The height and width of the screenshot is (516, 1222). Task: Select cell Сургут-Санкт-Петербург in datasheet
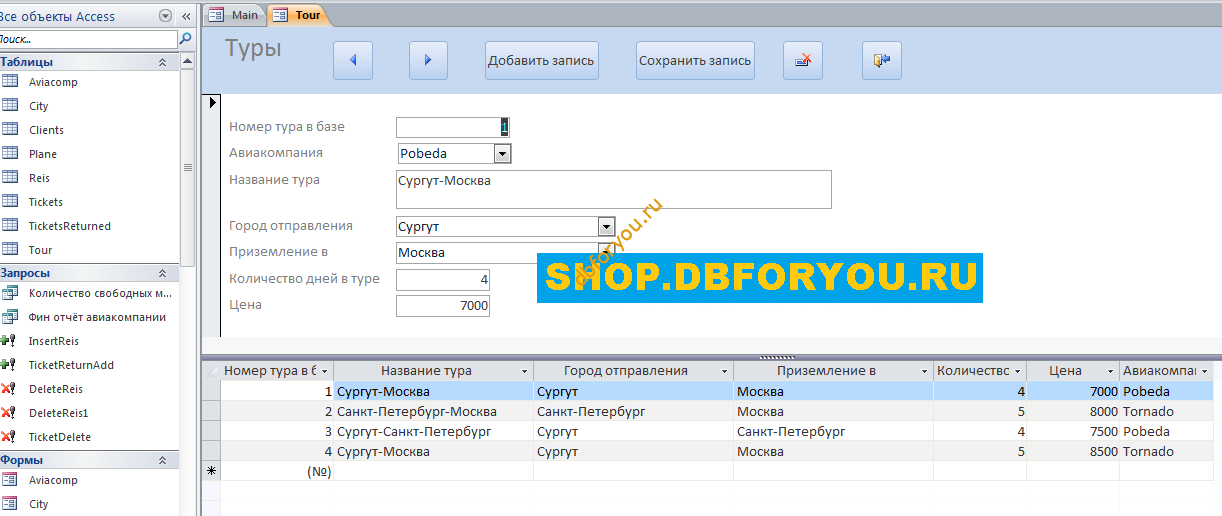(433, 431)
